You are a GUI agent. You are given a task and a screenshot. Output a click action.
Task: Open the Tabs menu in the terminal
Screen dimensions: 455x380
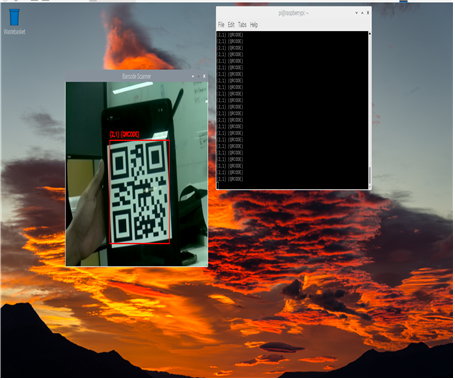(242, 25)
